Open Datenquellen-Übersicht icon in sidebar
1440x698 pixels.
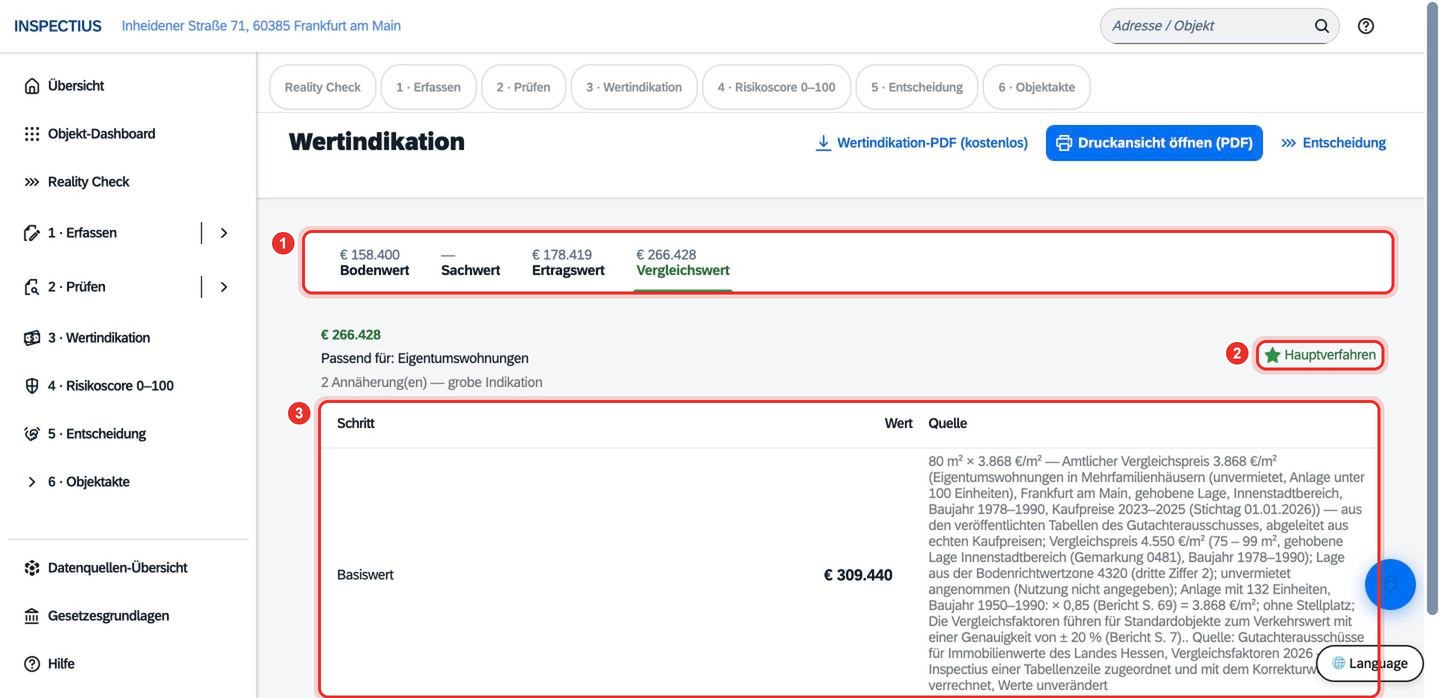pyautogui.click(x=32, y=568)
